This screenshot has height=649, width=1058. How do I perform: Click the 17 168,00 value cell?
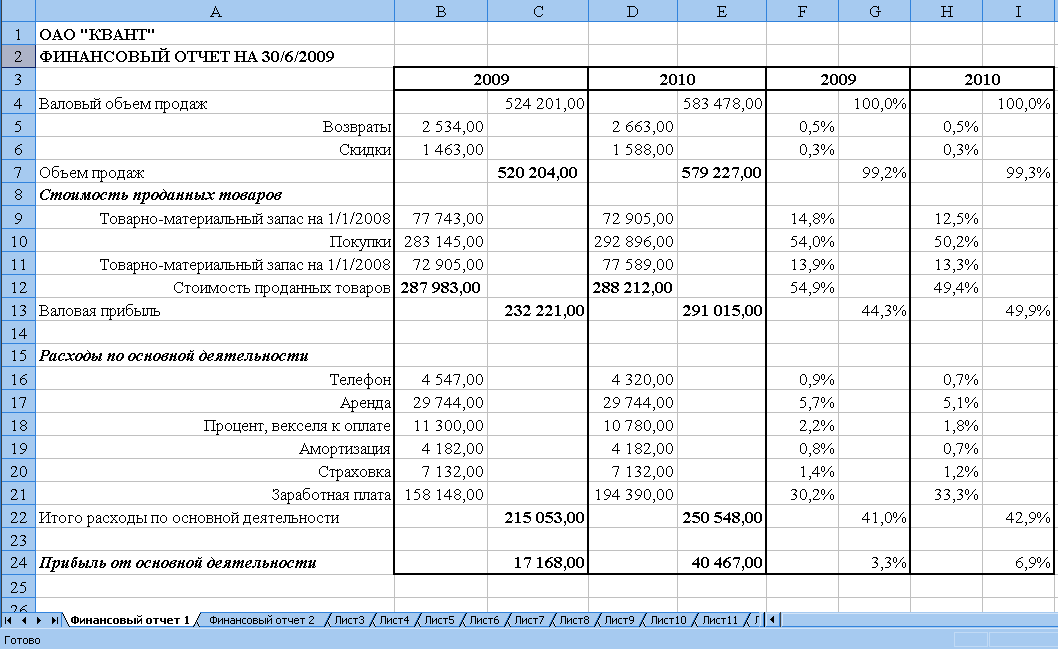[538, 563]
